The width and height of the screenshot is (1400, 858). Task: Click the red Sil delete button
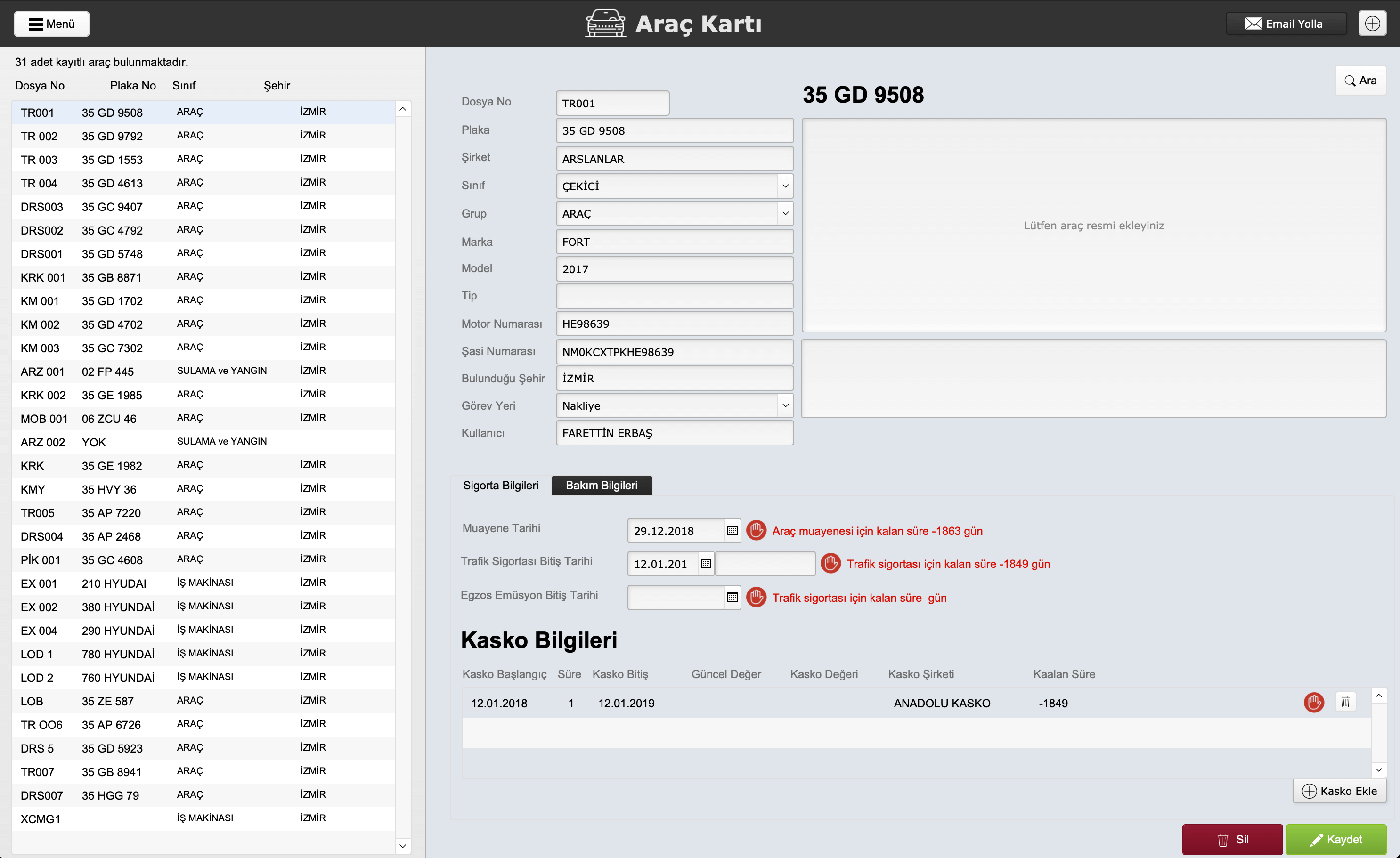click(1232, 839)
